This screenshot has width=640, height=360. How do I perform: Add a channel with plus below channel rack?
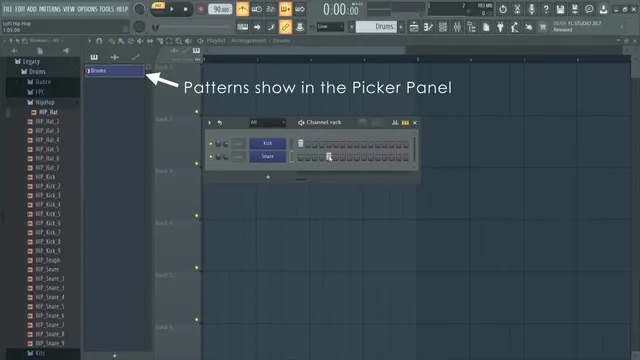point(268,177)
